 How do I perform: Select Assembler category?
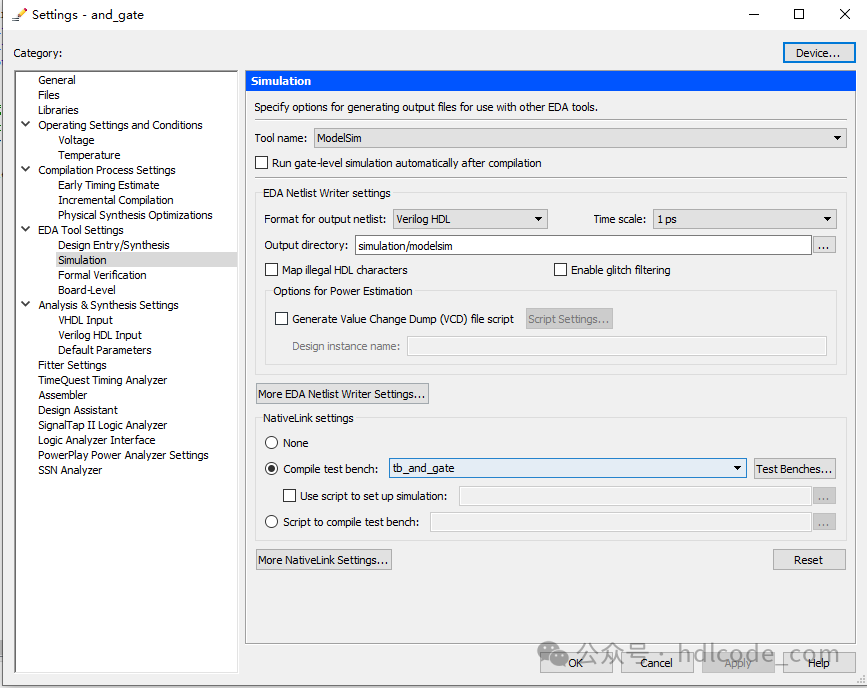pos(62,395)
